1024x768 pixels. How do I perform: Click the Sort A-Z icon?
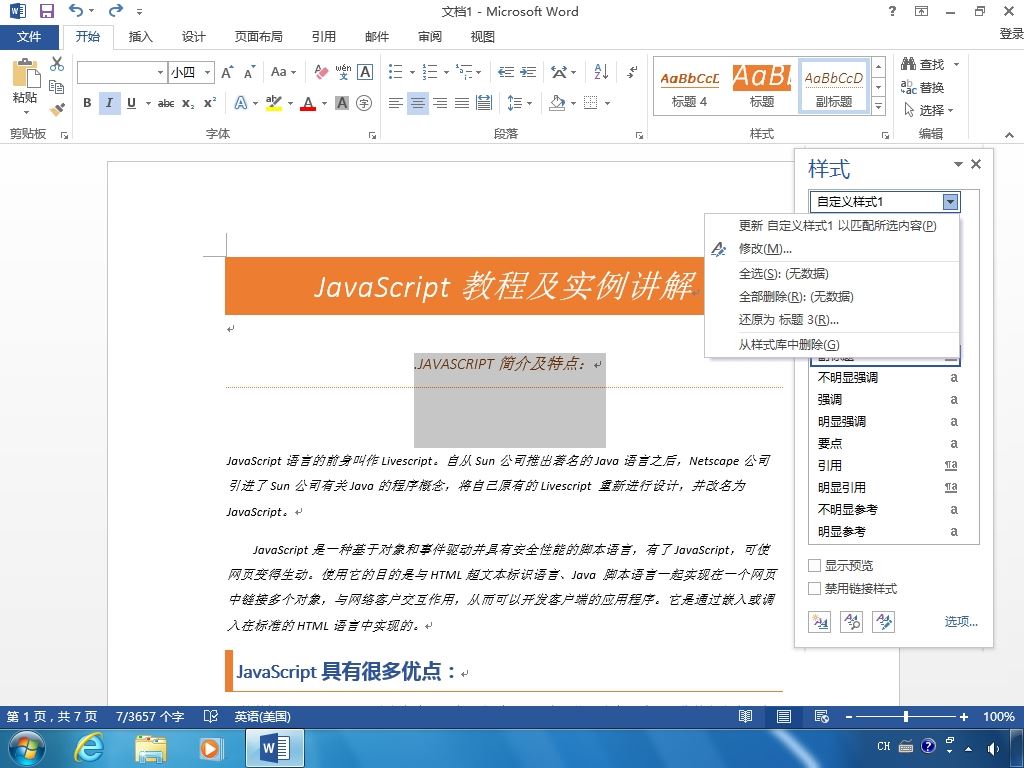coord(601,72)
